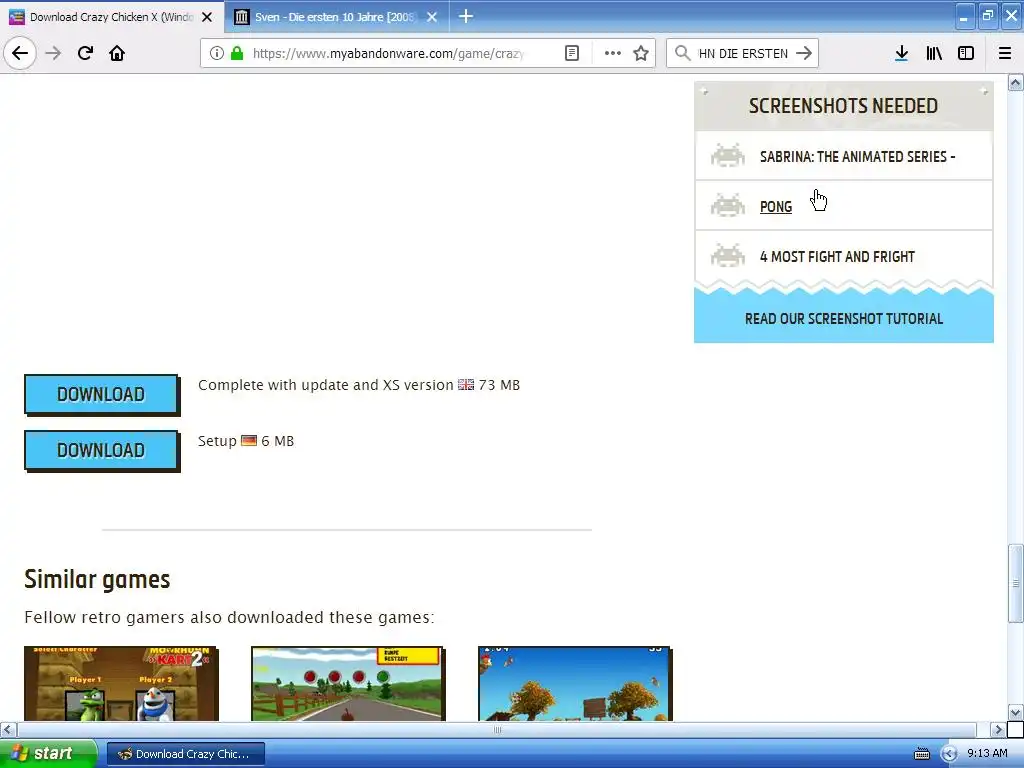Image resolution: width=1024 pixels, height=768 pixels.
Task: Click the horizontal scrollbar thumb
Action: (496, 729)
